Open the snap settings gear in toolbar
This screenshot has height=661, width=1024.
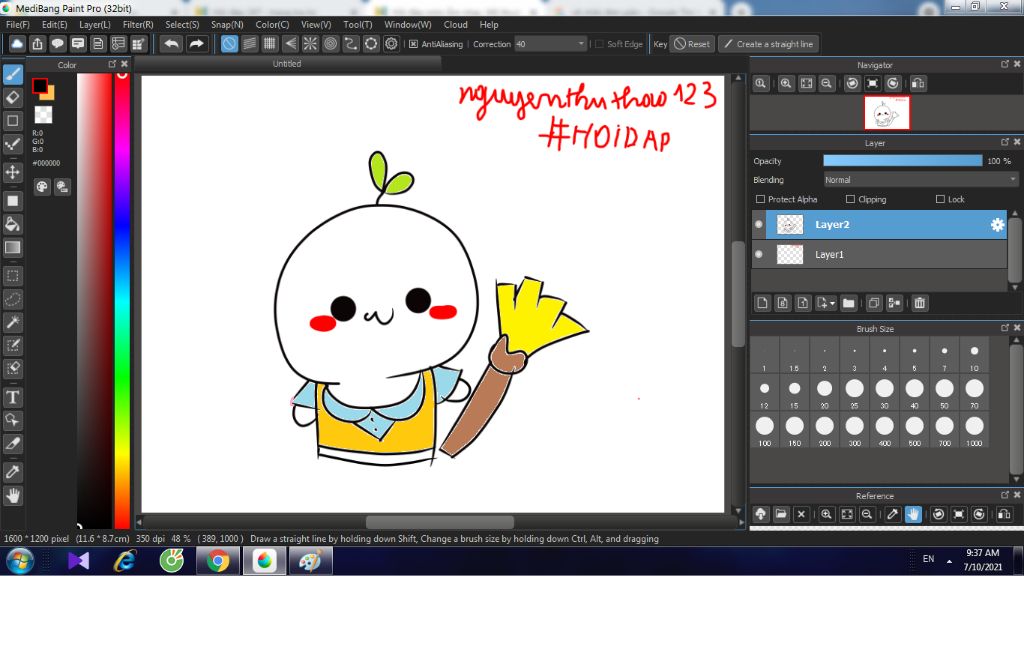point(391,44)
